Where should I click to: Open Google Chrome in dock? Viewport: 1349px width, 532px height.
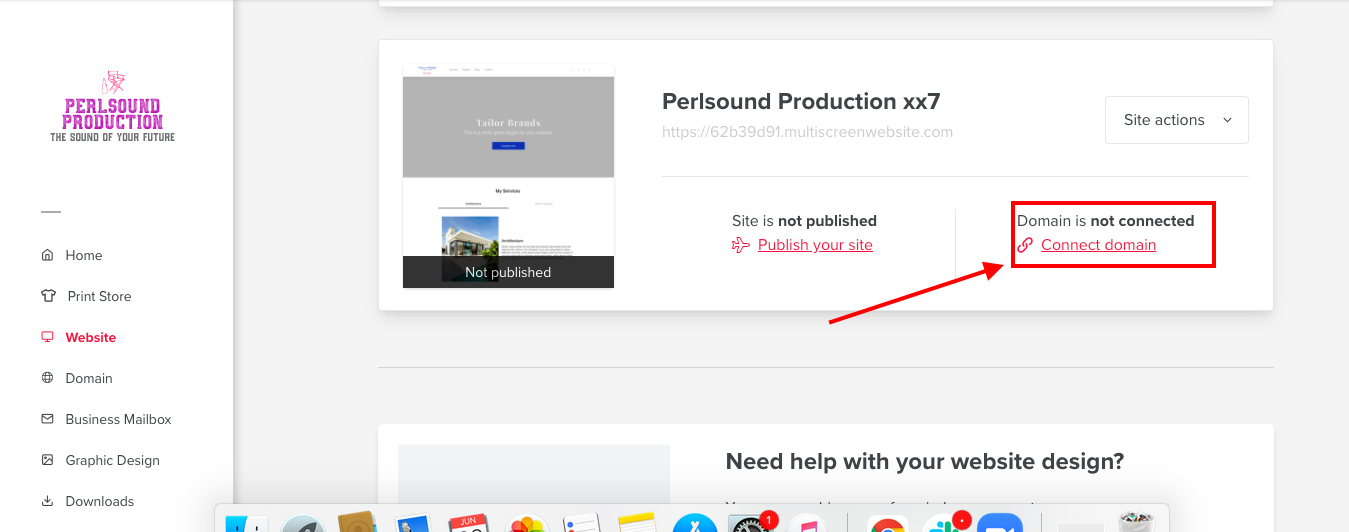point(886,524)
